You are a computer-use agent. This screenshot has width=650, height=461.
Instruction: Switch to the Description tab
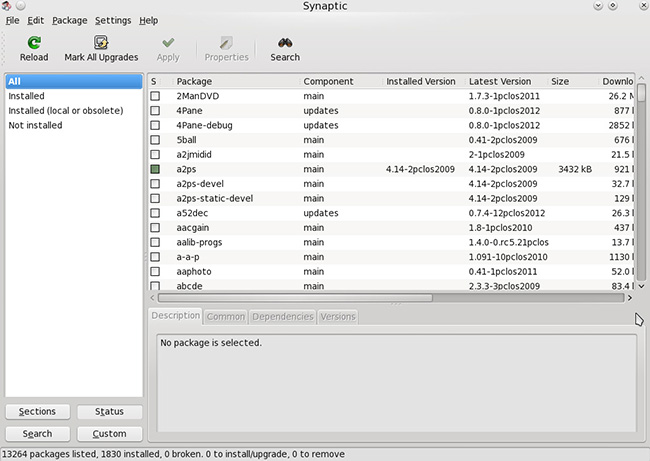coord(175,316)
